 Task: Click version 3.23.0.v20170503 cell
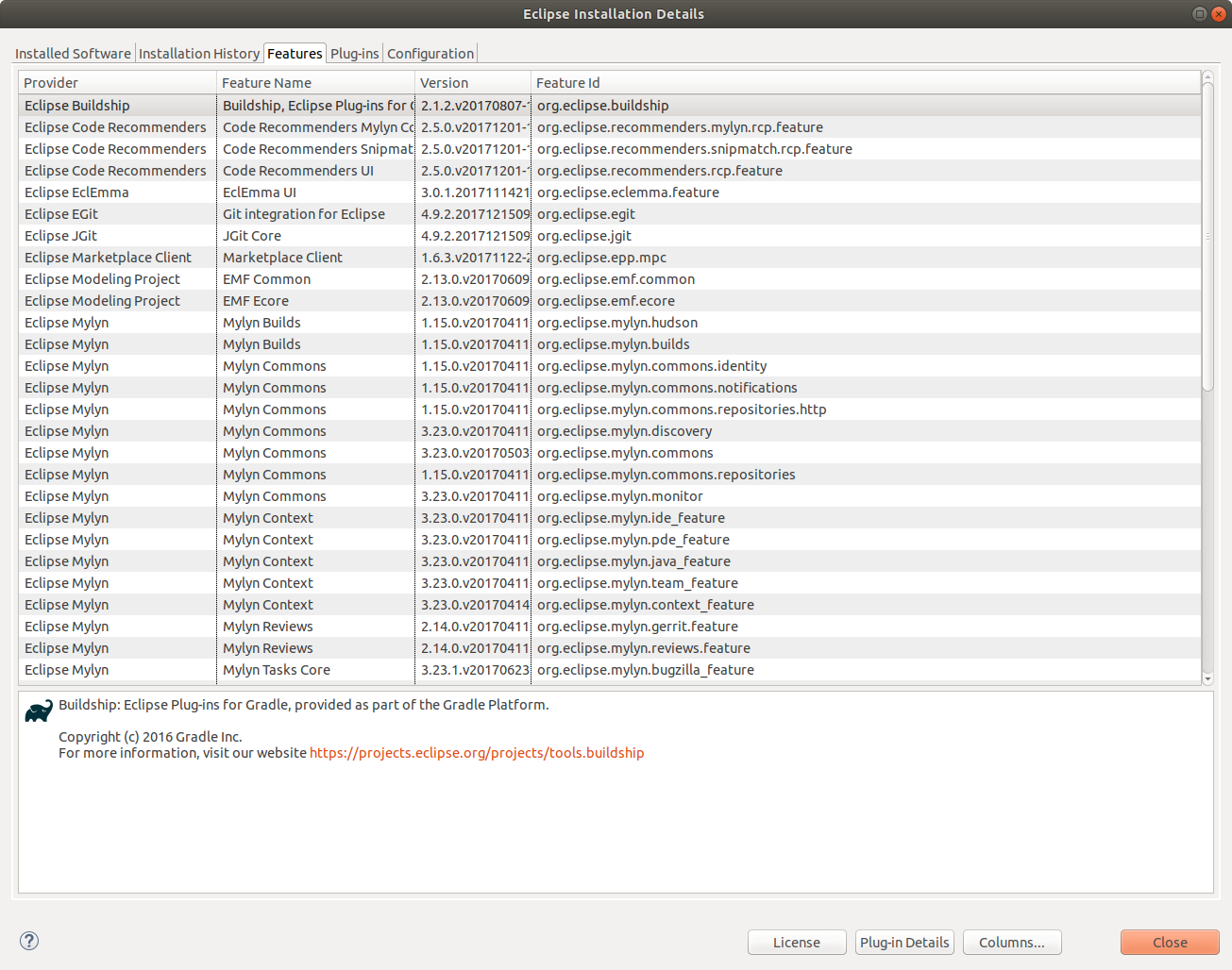click(475, 453)
